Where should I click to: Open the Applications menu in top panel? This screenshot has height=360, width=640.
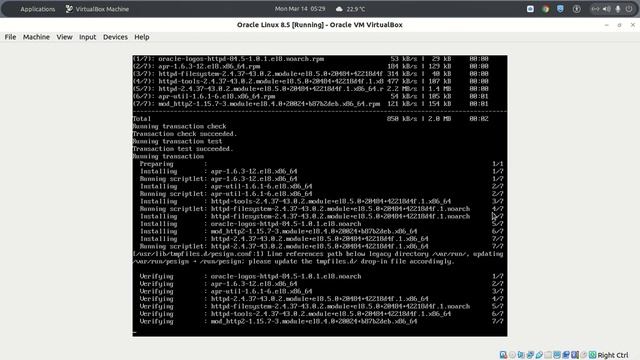38,9
